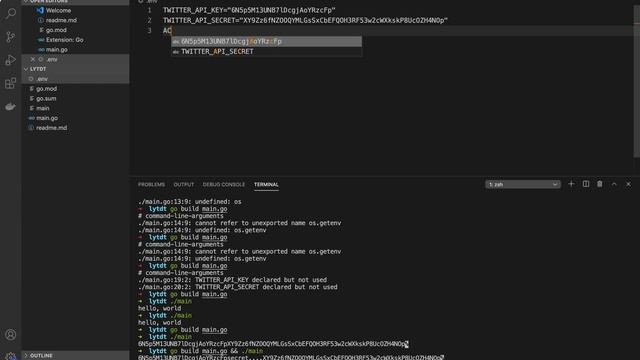The width and height of the screenshot is (640, 360).
Task: Click line 1 TWITTER_API_KEY in editor
Action: tap(249, 10)
